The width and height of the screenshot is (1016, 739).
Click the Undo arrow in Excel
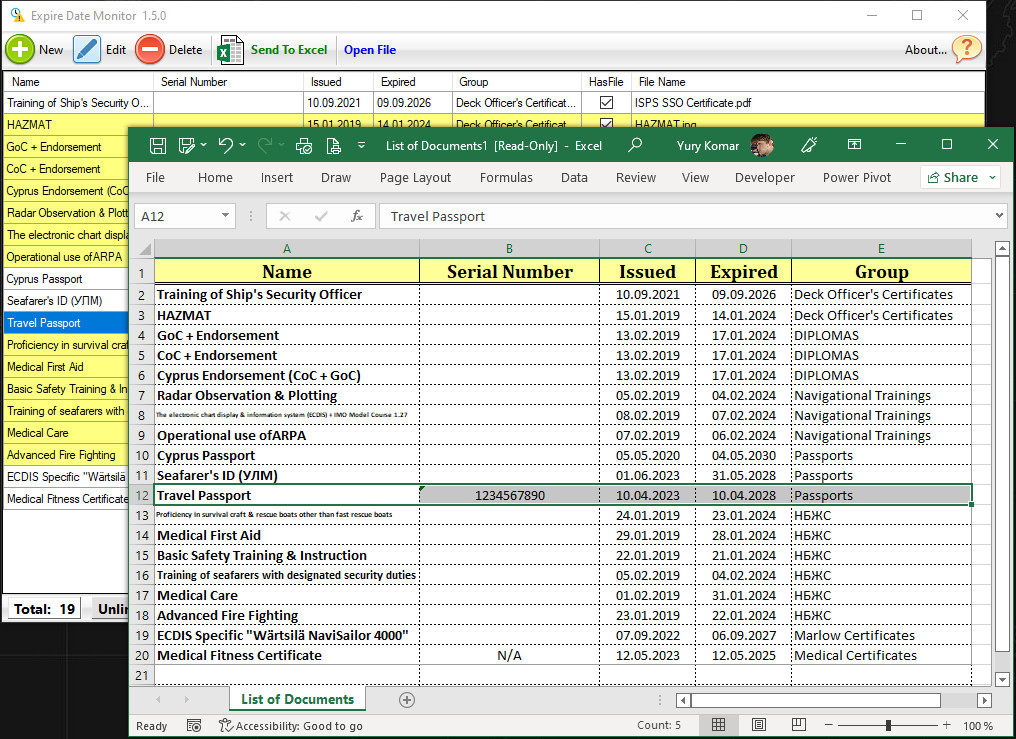225,145
